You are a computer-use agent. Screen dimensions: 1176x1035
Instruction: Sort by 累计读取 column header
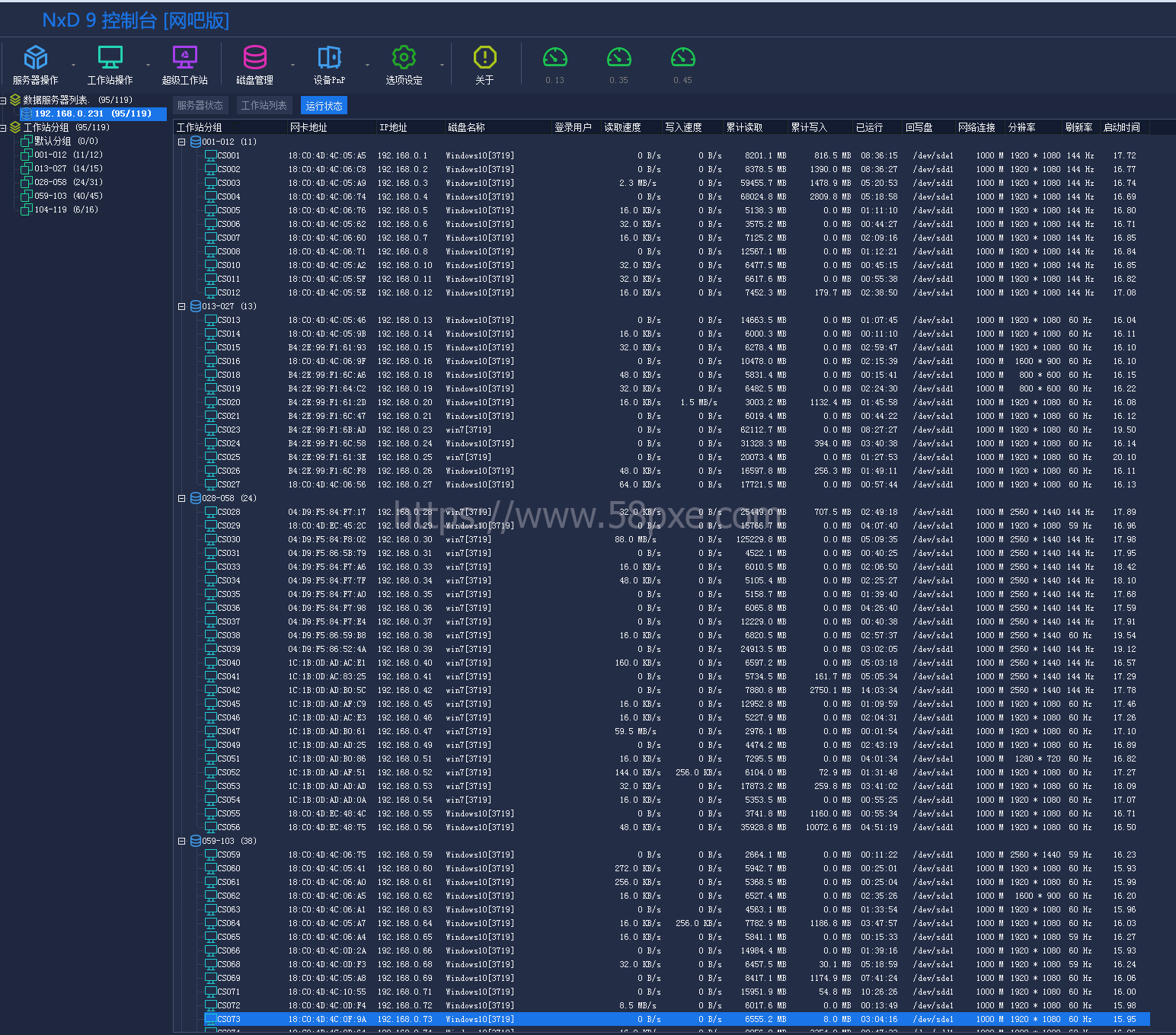755,127
